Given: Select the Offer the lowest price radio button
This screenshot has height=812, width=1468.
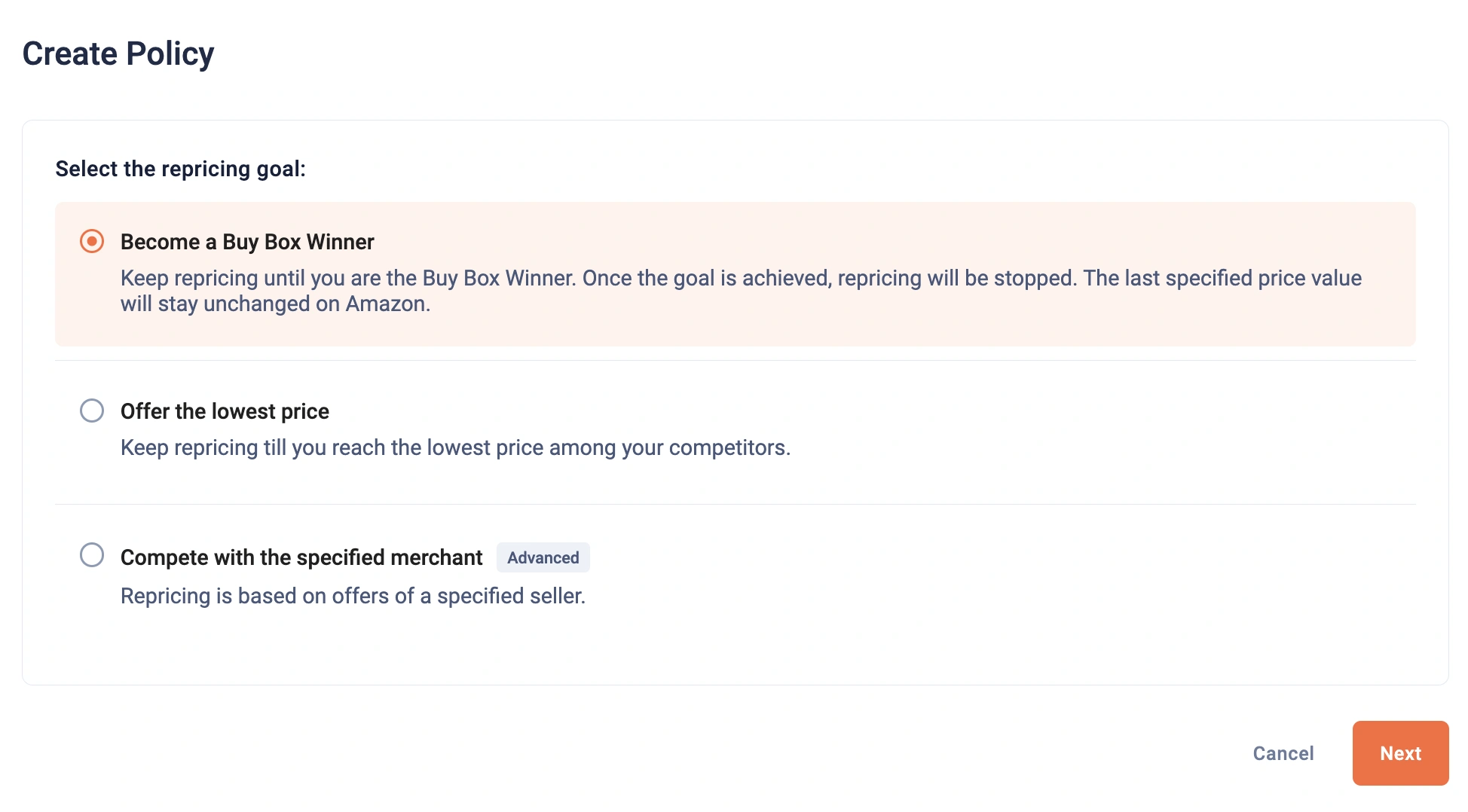Looking at the screenshot, I should (92, 411).
